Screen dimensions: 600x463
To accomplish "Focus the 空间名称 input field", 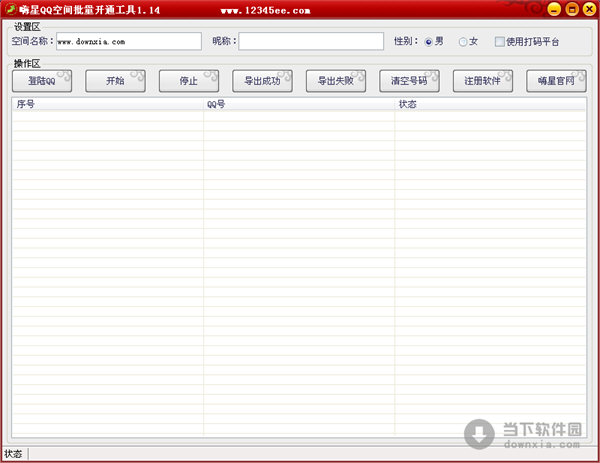I will 129,41.
